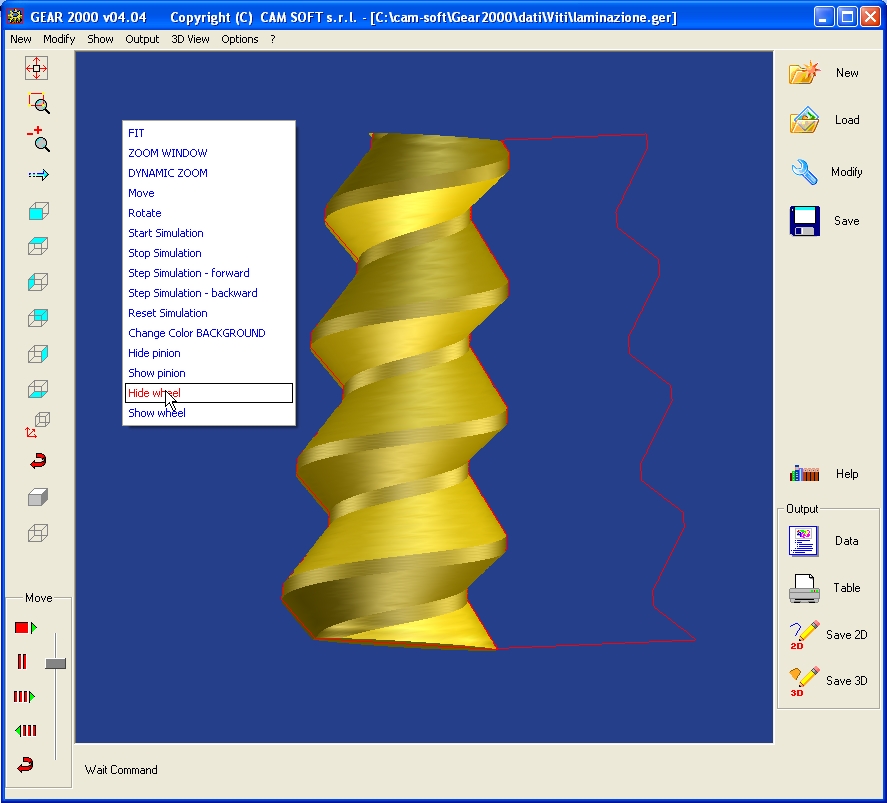Open the Output menu
This screenshot has height=803, width=887.
(x=142, y=39)
